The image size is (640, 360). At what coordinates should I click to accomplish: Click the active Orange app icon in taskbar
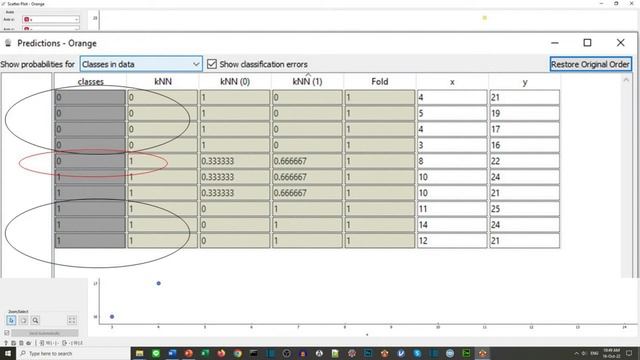click(482, 353)
